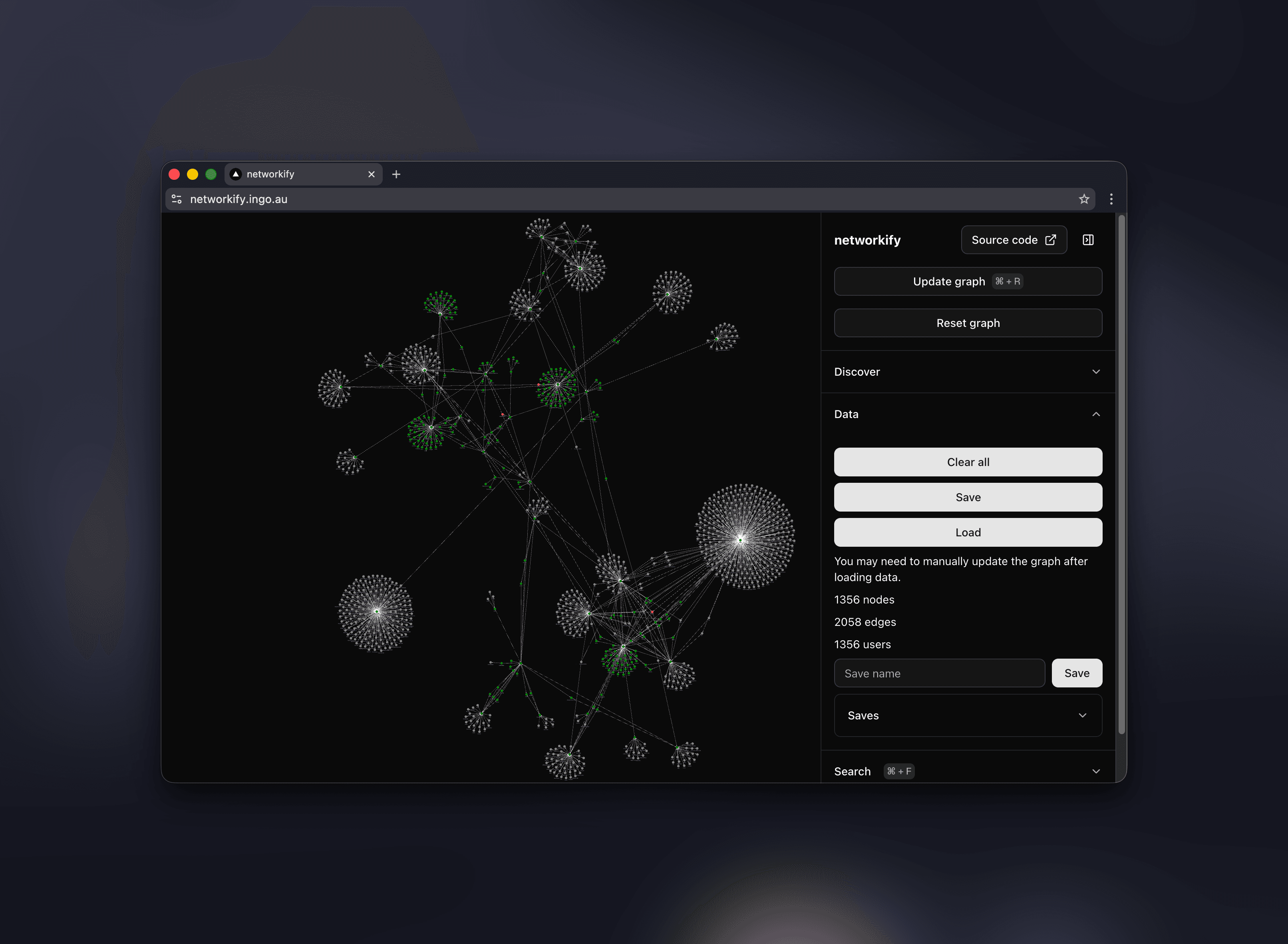Click the large white cluster center node
The width and height of the screenshot is (1288, 944).
point(741,540)
